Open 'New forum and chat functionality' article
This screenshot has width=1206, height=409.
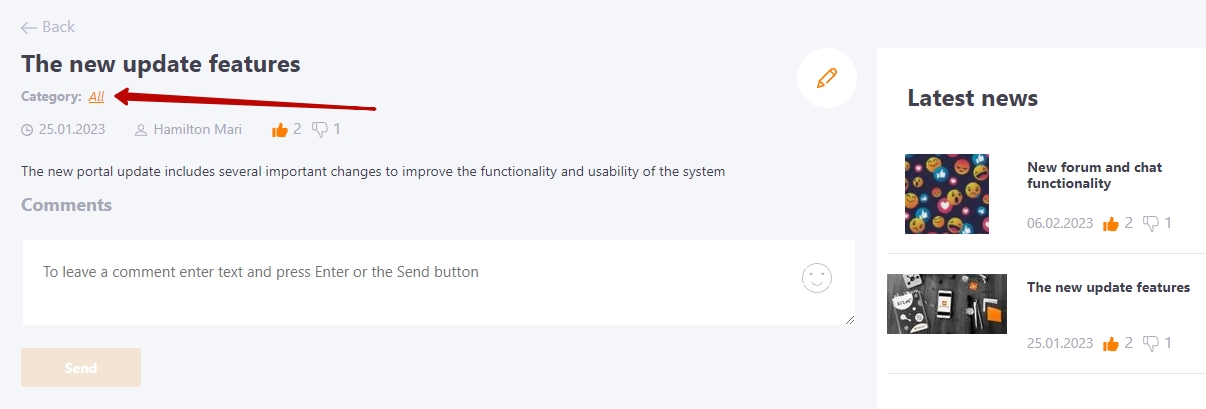click(1095, 175)
